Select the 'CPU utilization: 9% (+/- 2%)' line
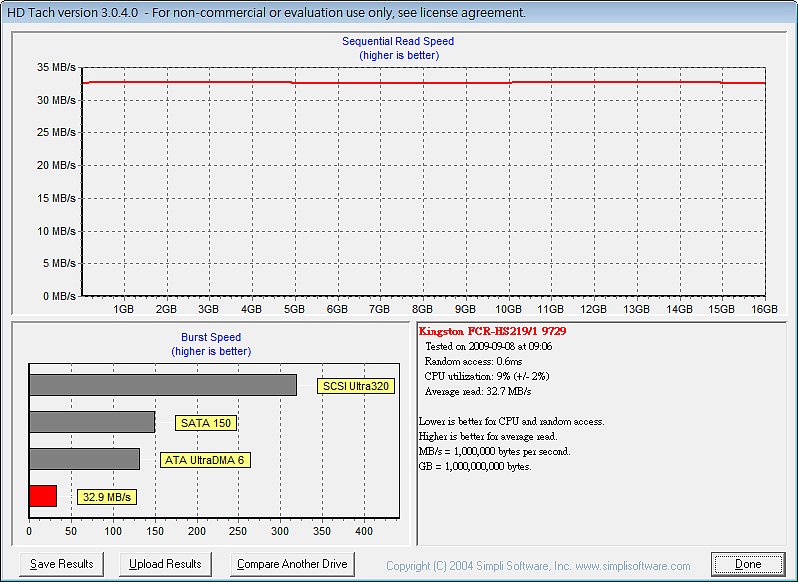The height and width of the screenshot is (582, 798). (487, 376)
